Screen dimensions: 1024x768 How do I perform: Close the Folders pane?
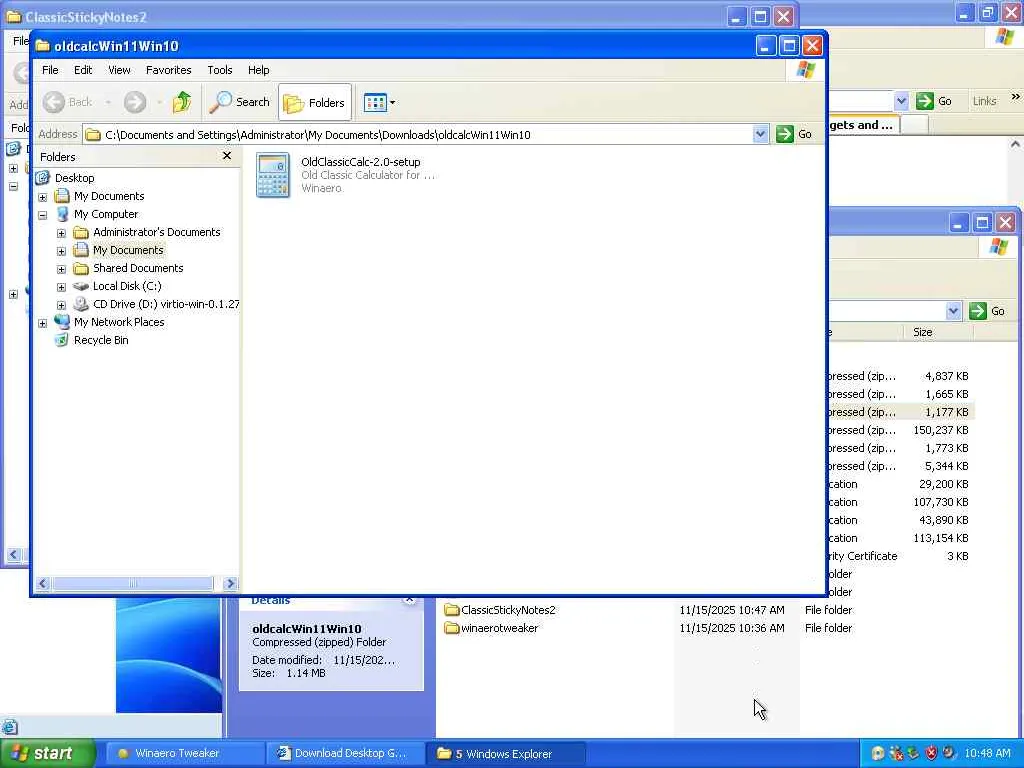pyautogui.click(x=227, y=155)
